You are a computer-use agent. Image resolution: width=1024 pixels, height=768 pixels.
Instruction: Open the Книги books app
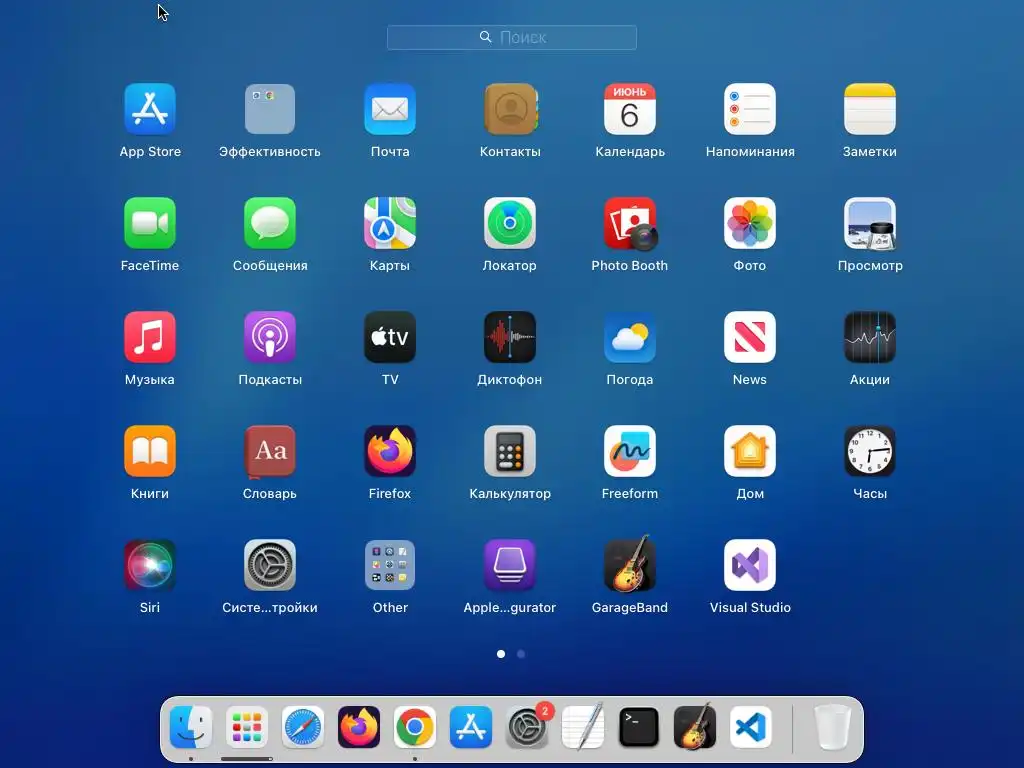tap(150, 451)
